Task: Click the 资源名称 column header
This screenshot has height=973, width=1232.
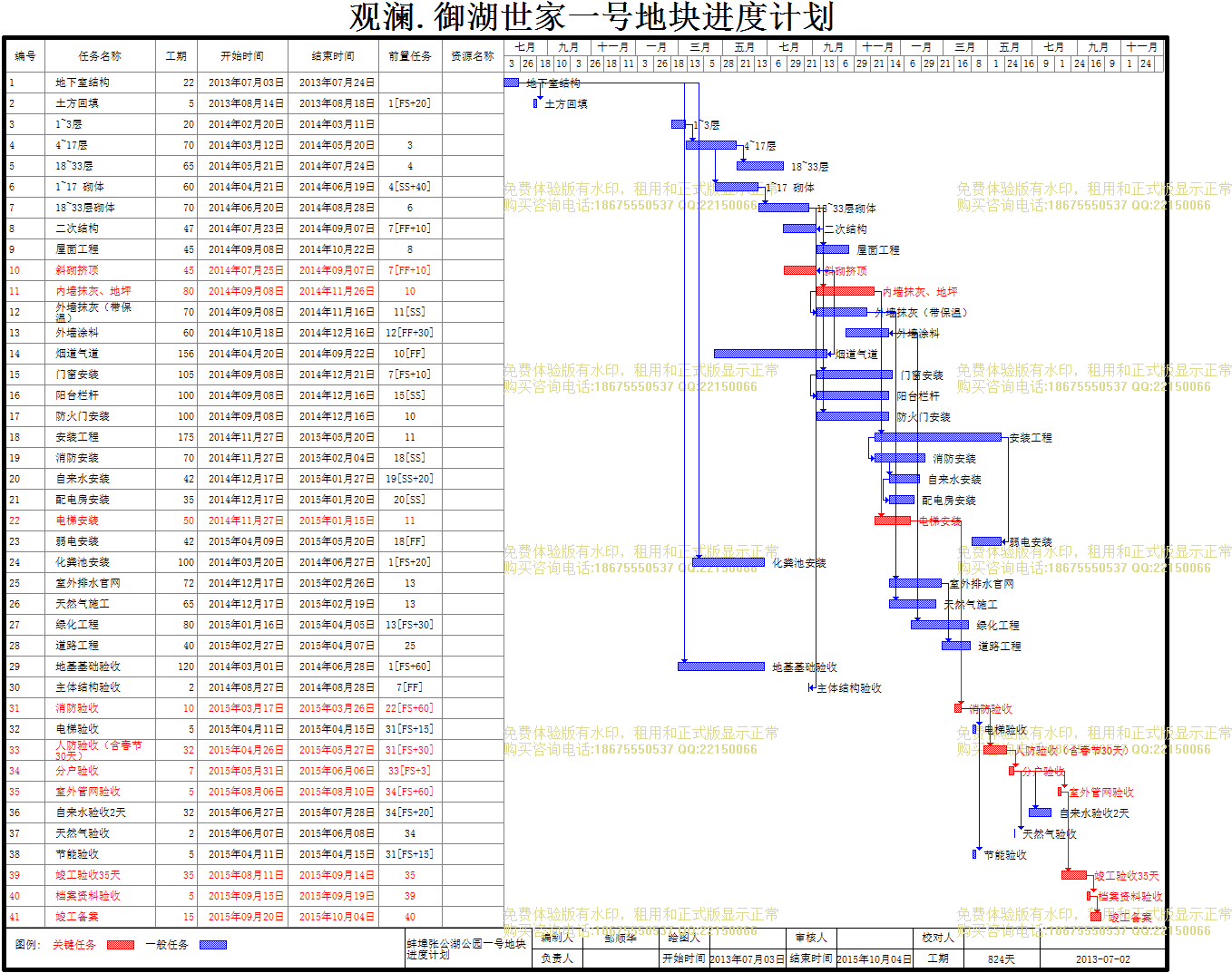Action: tap(473, 56)
